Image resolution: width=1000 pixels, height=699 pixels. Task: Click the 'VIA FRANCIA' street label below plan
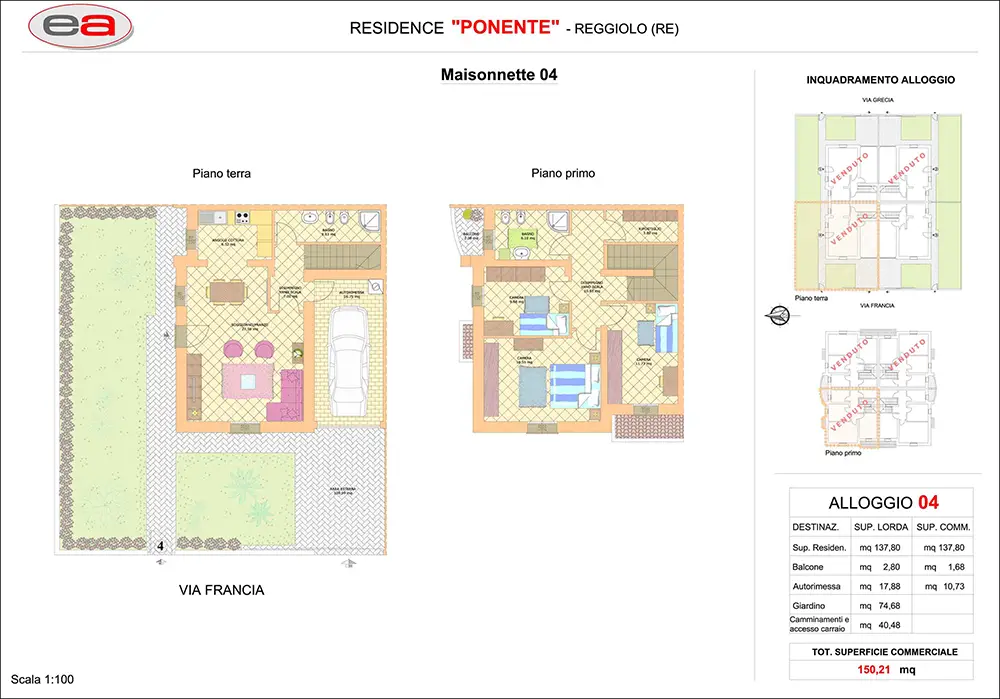[221, 590]
